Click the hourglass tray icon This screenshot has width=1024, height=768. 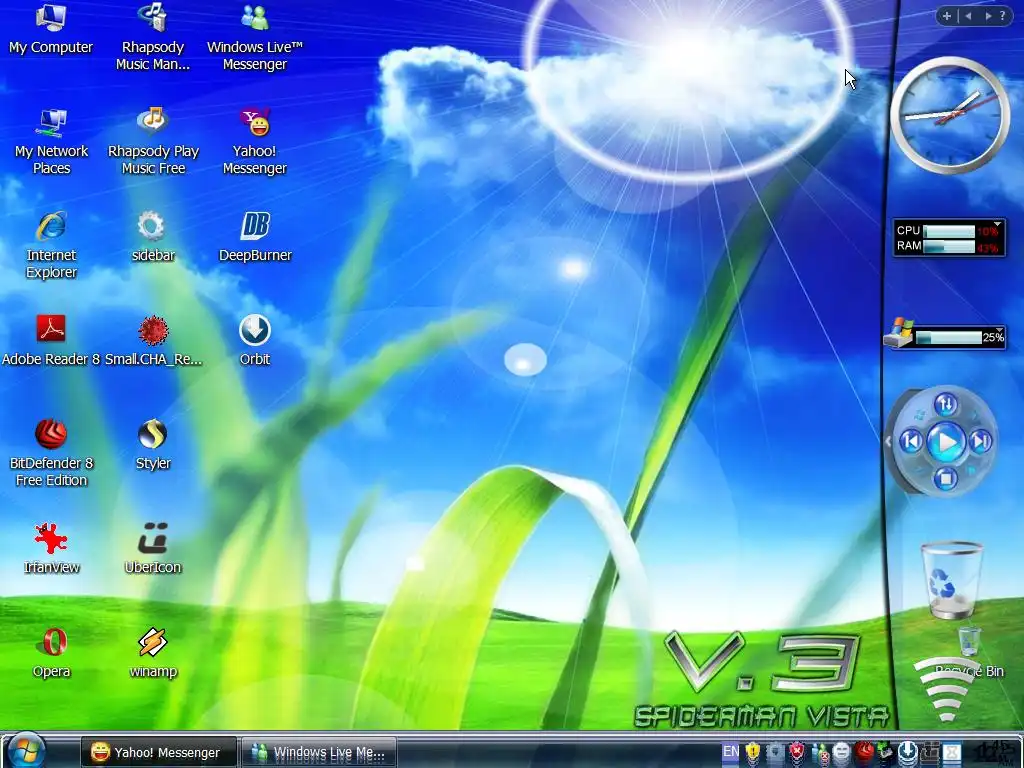(x=952, y=752)
